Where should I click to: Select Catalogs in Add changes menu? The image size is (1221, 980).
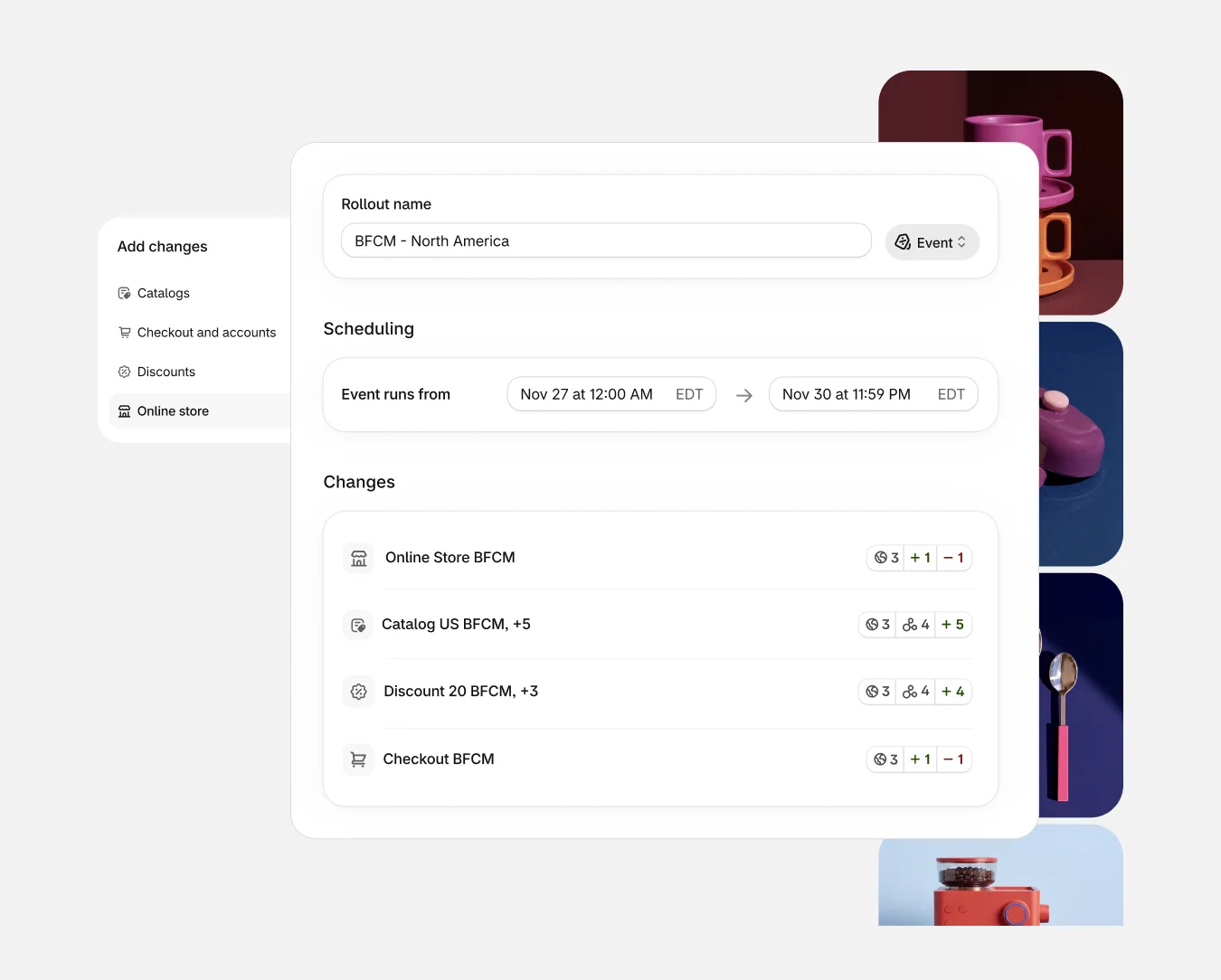tap(200, 293)
